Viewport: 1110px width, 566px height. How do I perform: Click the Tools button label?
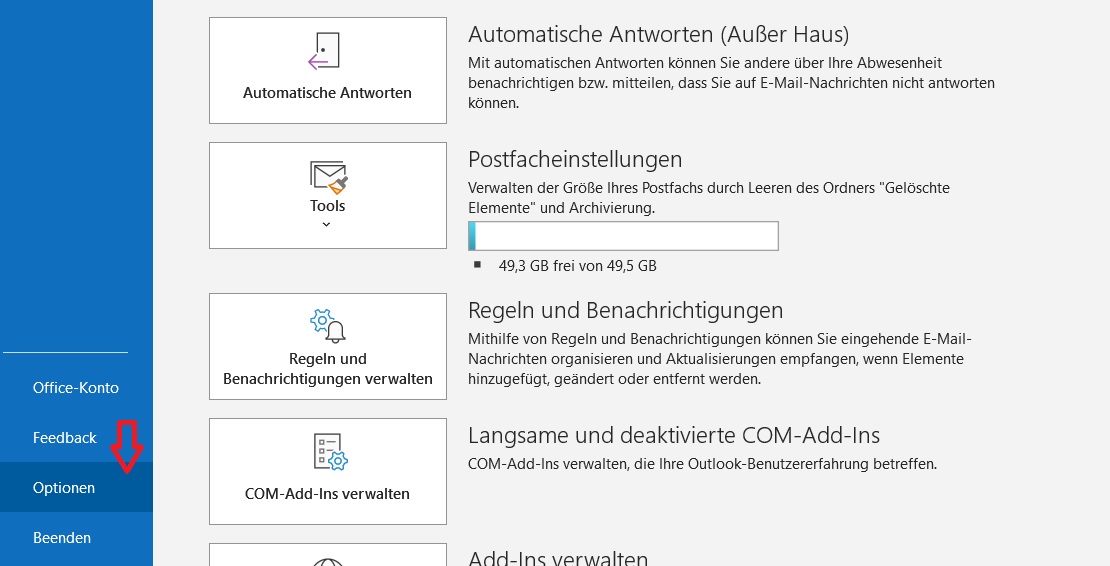tap(327, 206)
